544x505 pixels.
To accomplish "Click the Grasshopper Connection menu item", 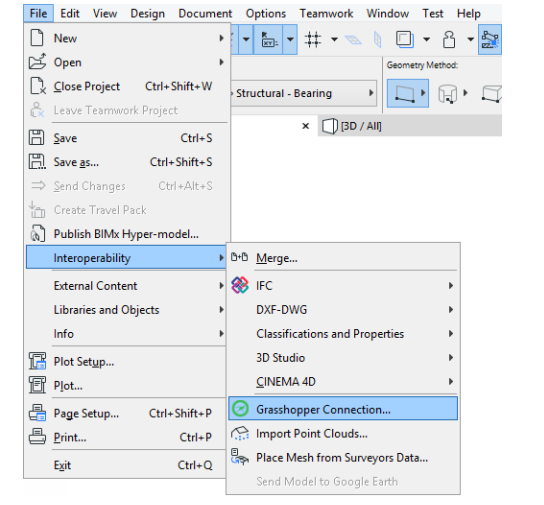I will pyautogui.click(x=343, y=409).
